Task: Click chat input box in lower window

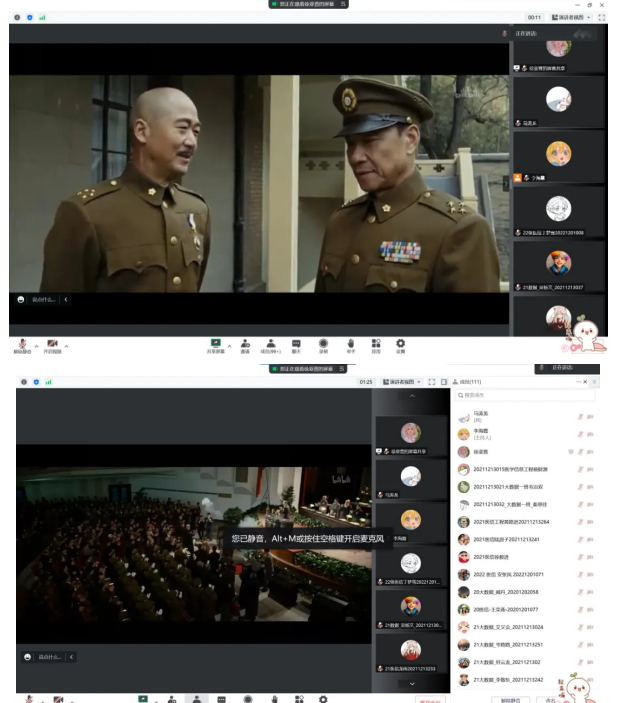Action: coord(50,657)
